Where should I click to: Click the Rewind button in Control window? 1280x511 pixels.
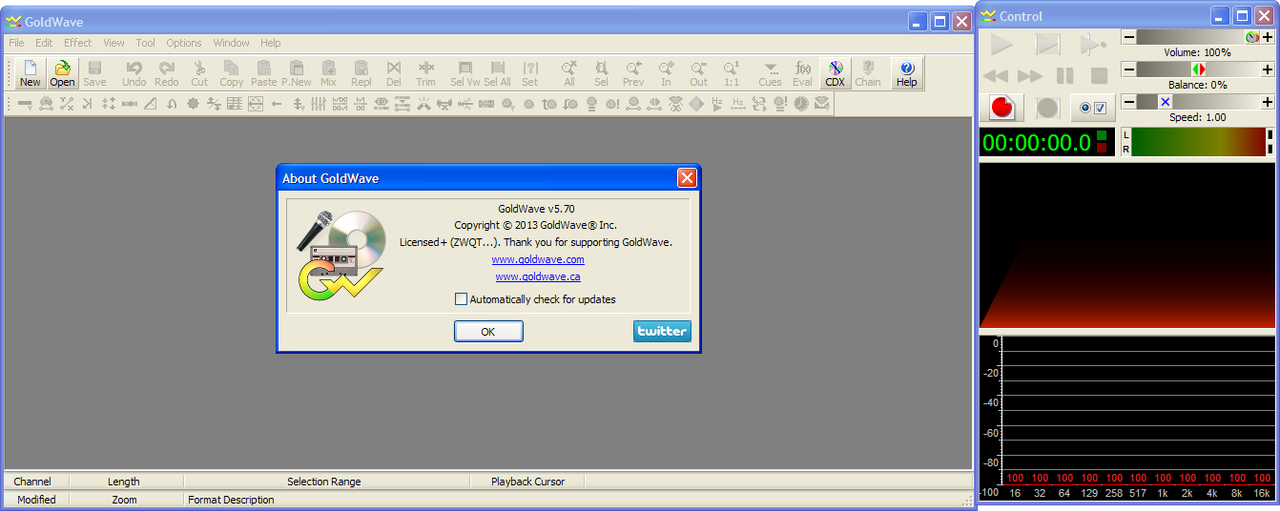pos(996,76)
